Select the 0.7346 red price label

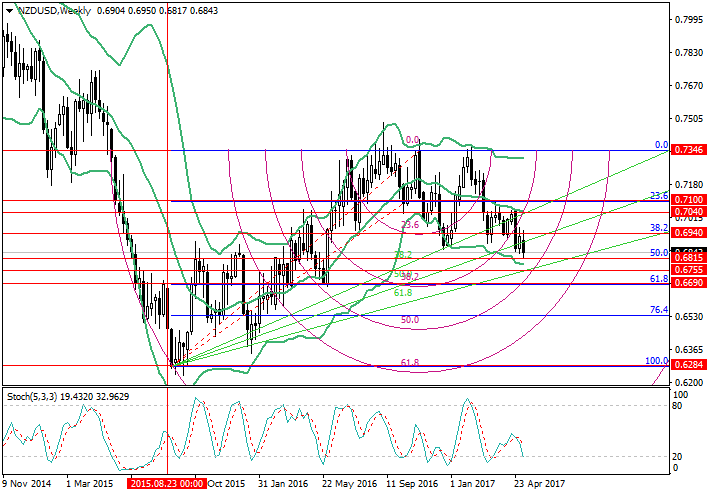click(x=689, y=150)
